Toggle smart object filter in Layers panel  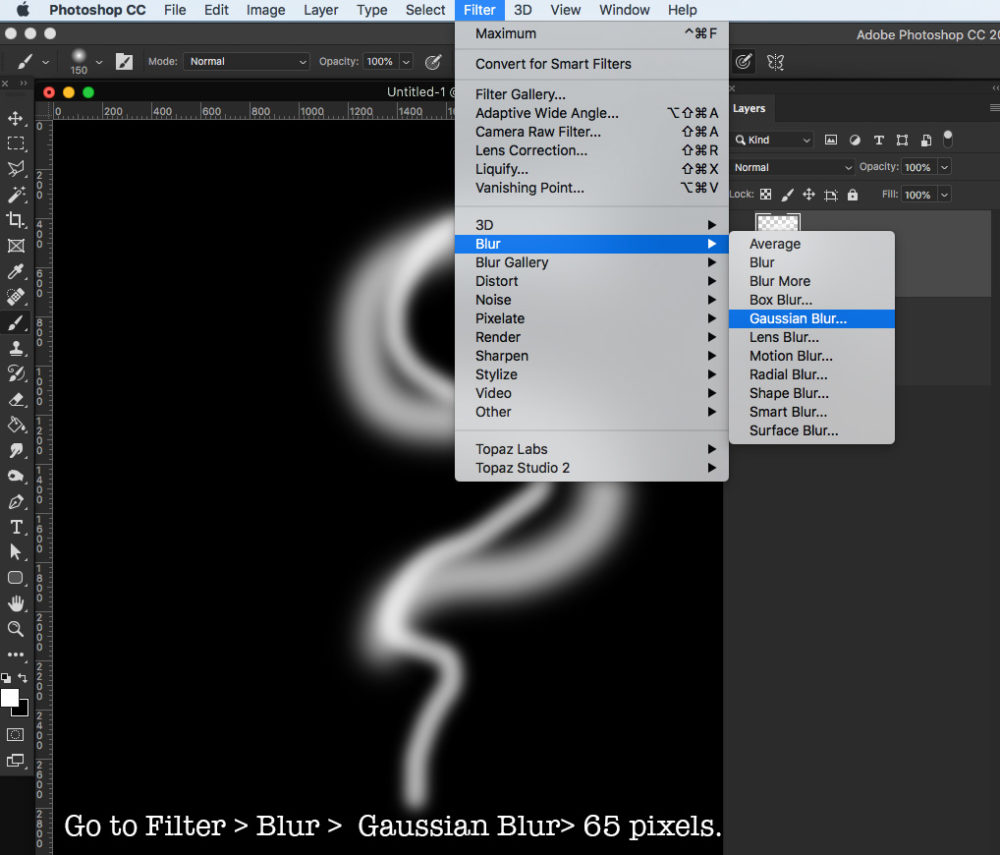point(926,140)
